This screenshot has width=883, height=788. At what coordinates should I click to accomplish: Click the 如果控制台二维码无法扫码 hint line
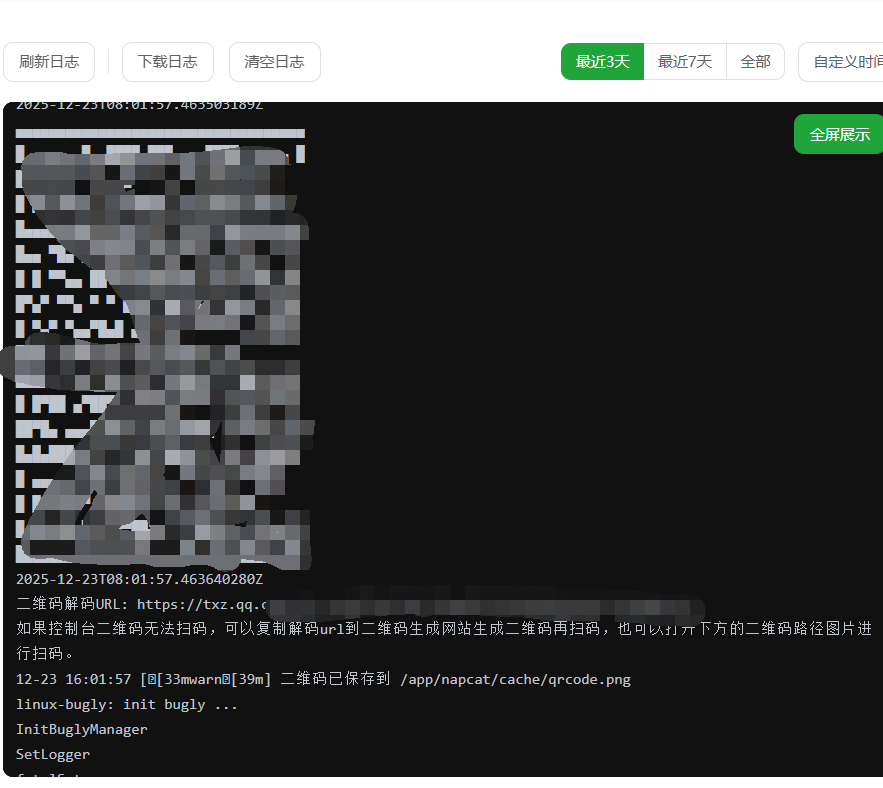point(300,629)
